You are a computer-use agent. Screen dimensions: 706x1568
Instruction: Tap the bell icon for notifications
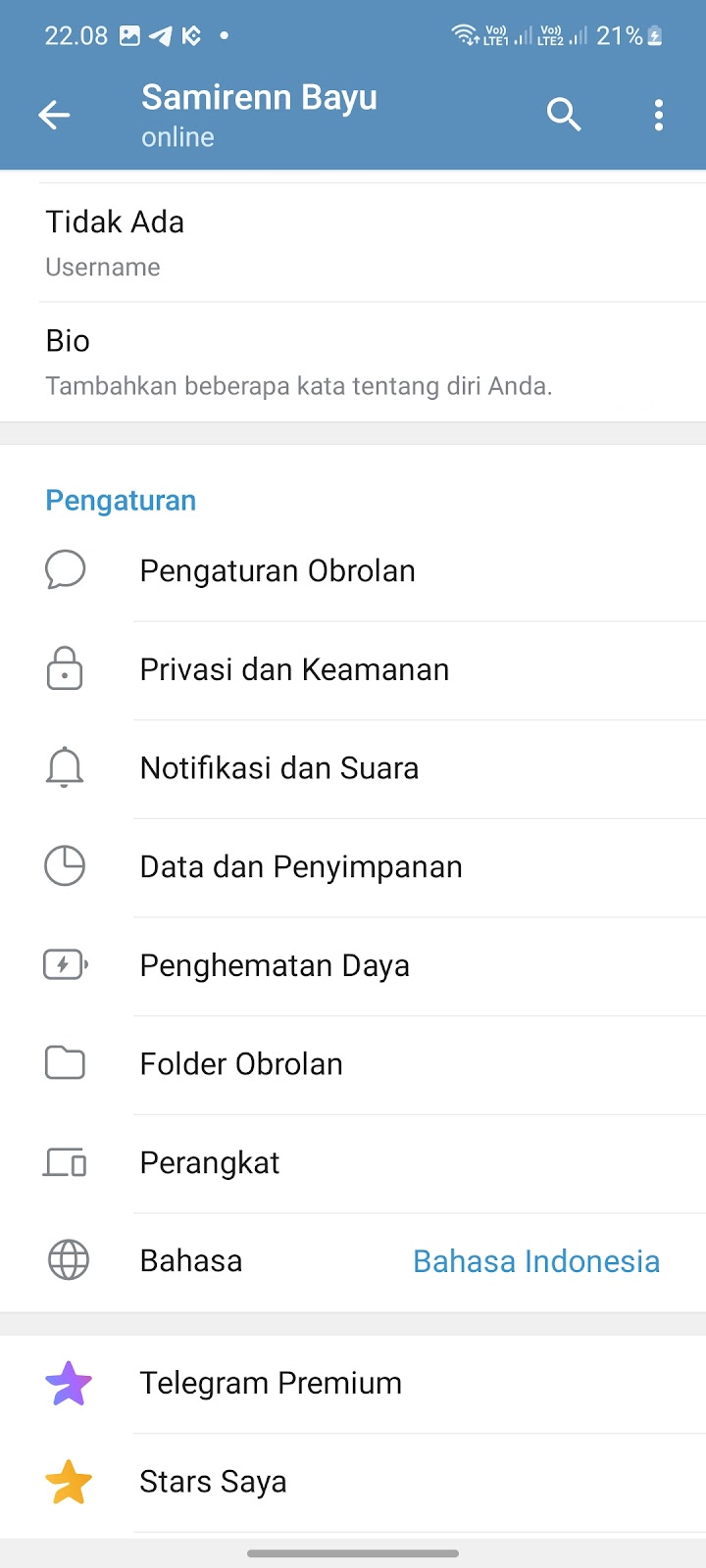click(x=65, y=767)
